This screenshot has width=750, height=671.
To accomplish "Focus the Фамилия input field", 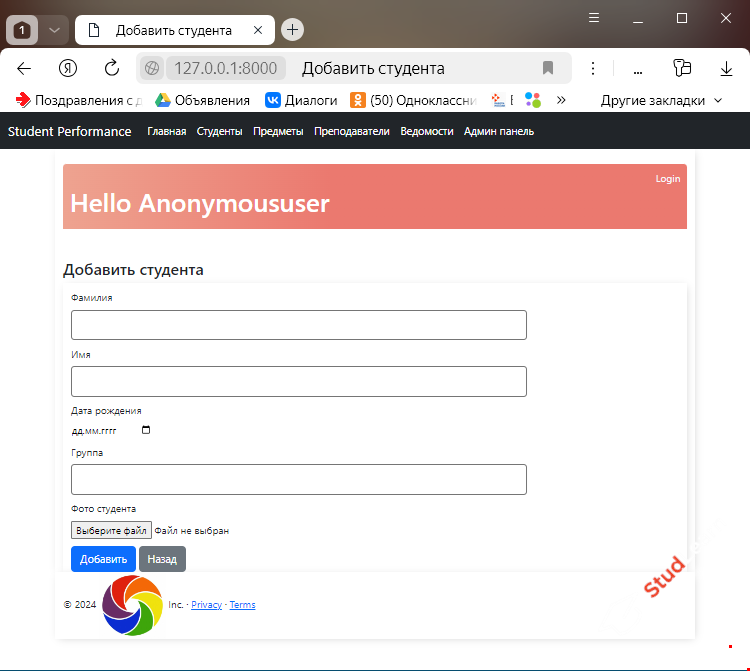I will 299,325.
